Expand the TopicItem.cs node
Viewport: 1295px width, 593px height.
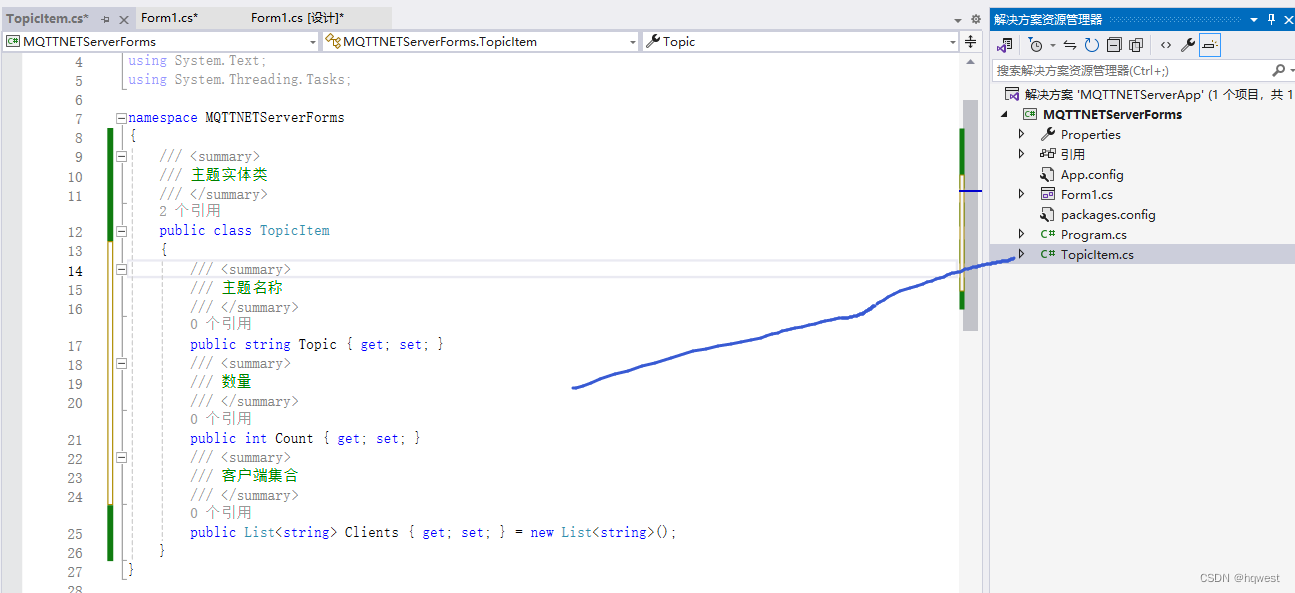pos(1021,254)
